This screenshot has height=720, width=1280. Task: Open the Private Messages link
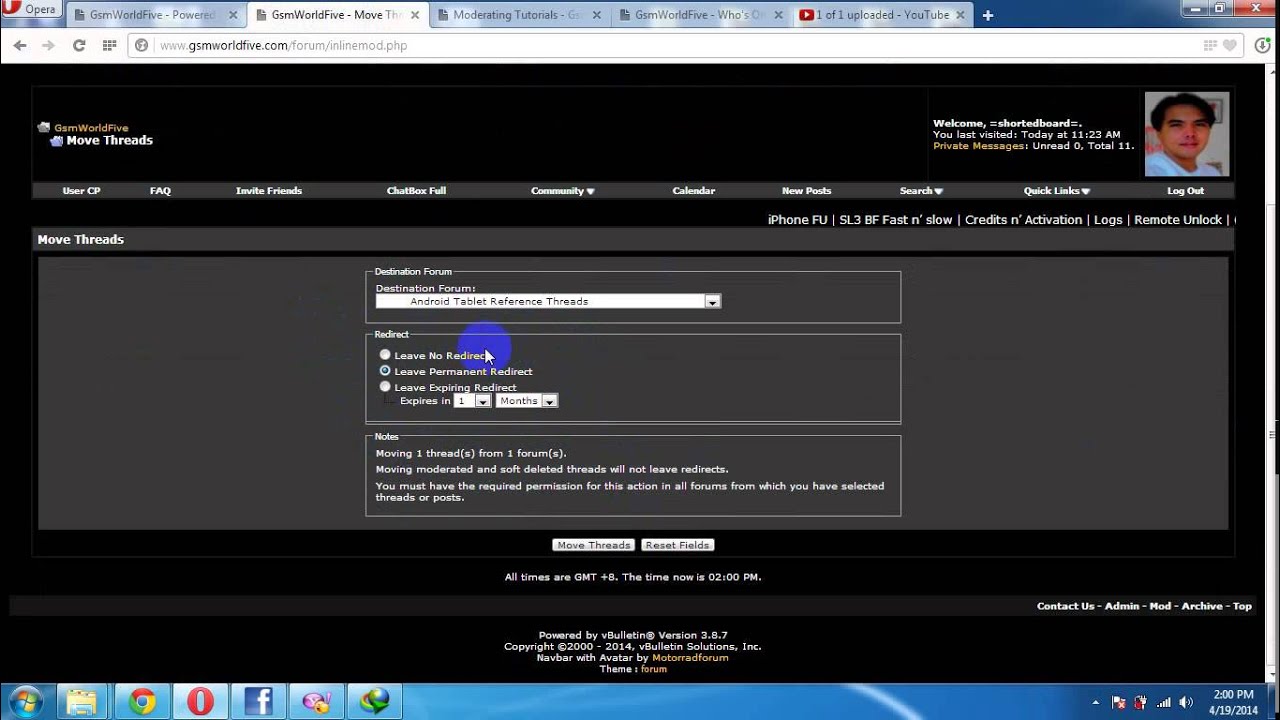(x=978, y=146)
